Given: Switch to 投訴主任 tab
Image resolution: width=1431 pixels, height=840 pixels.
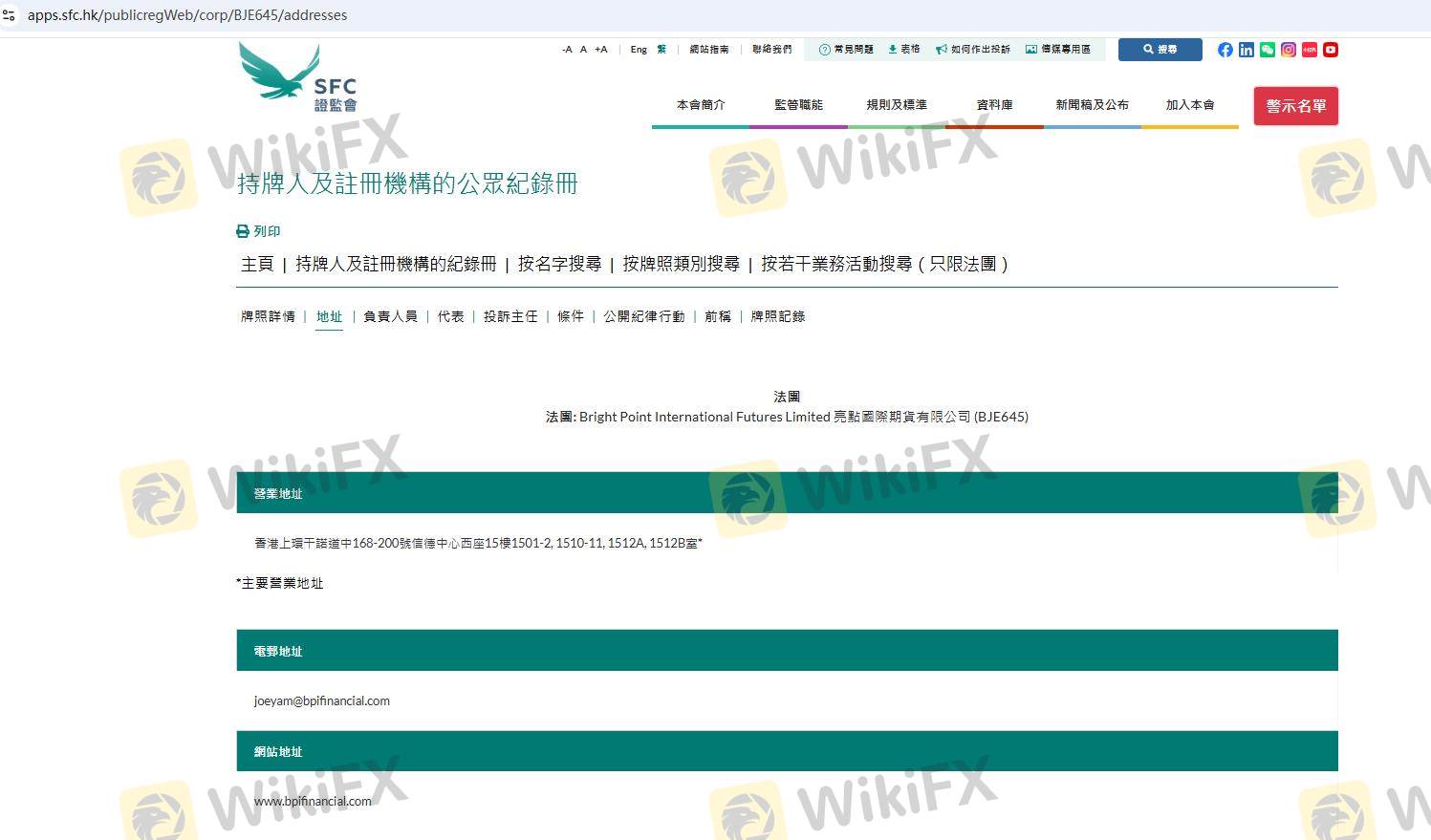Looking at the screenshot, I should pos(510,316).
